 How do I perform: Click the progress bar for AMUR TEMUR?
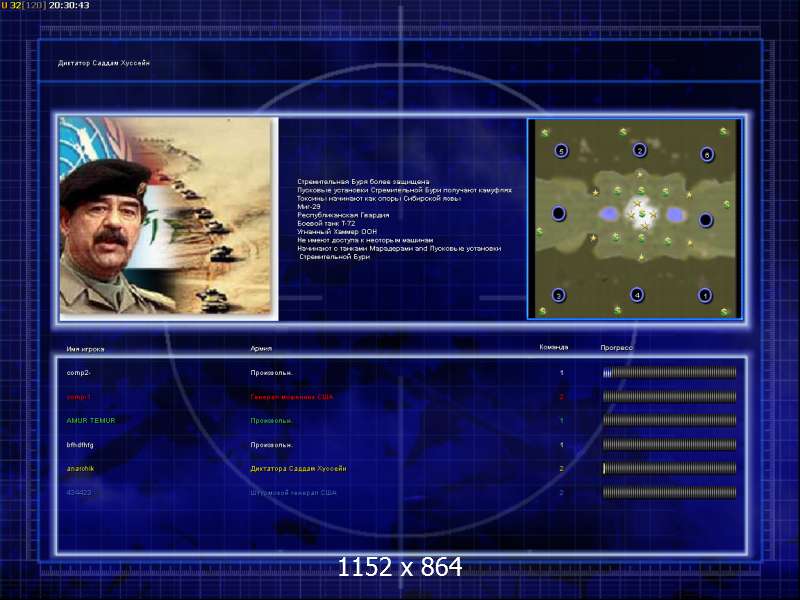click(x=669, y=420)
